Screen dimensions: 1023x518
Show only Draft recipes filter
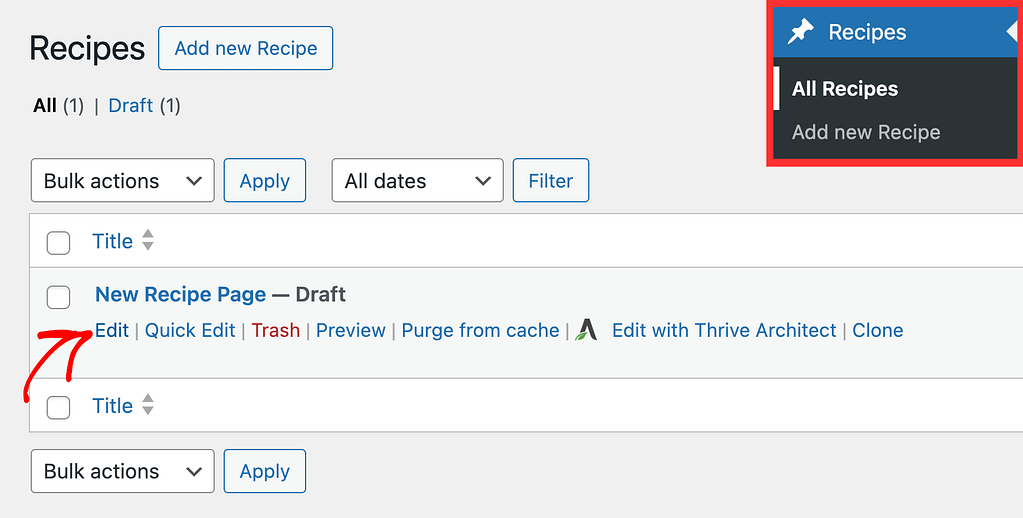(130, 106)
